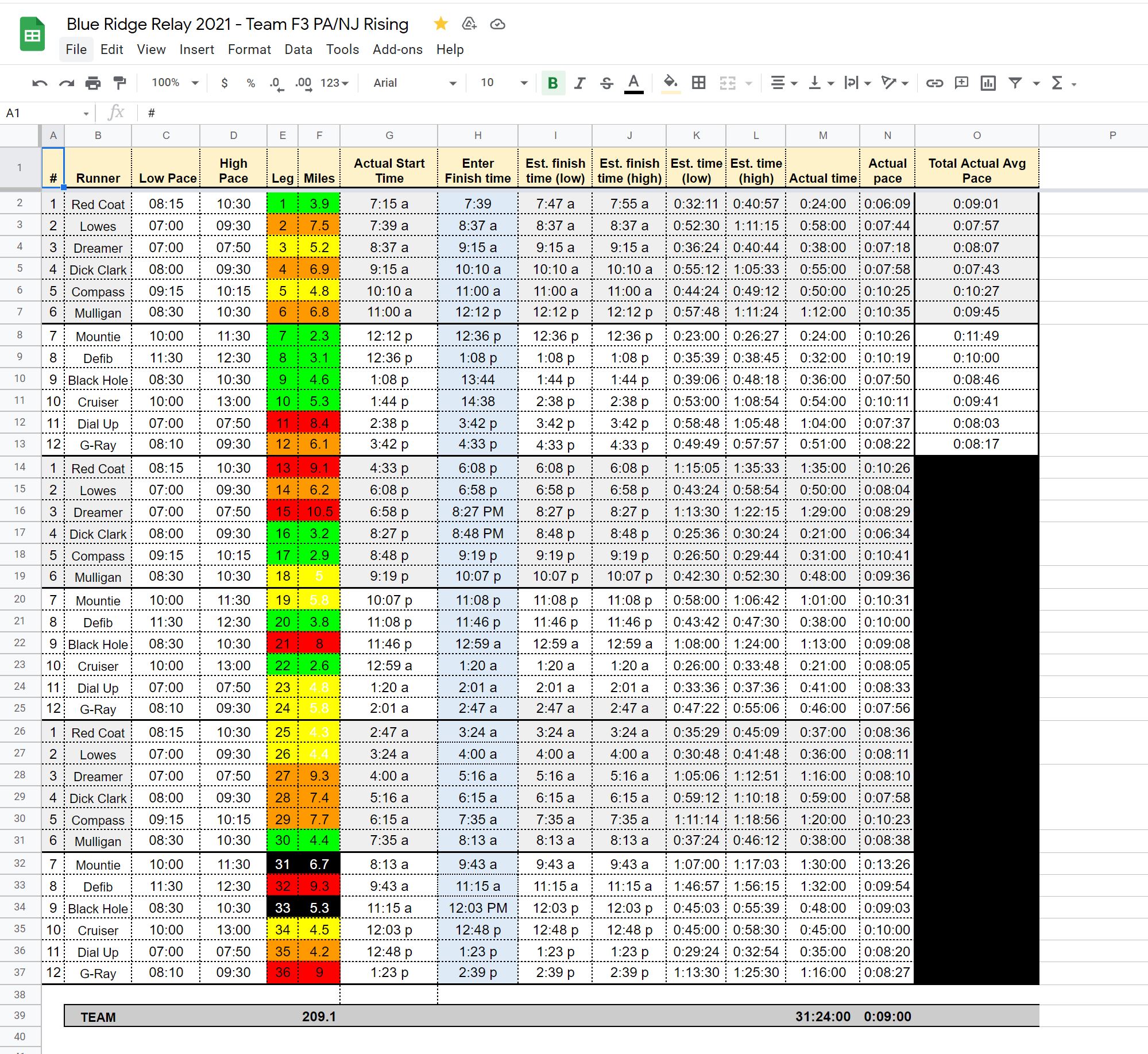
Task: Click the document title text
Action: click(237, 24)
